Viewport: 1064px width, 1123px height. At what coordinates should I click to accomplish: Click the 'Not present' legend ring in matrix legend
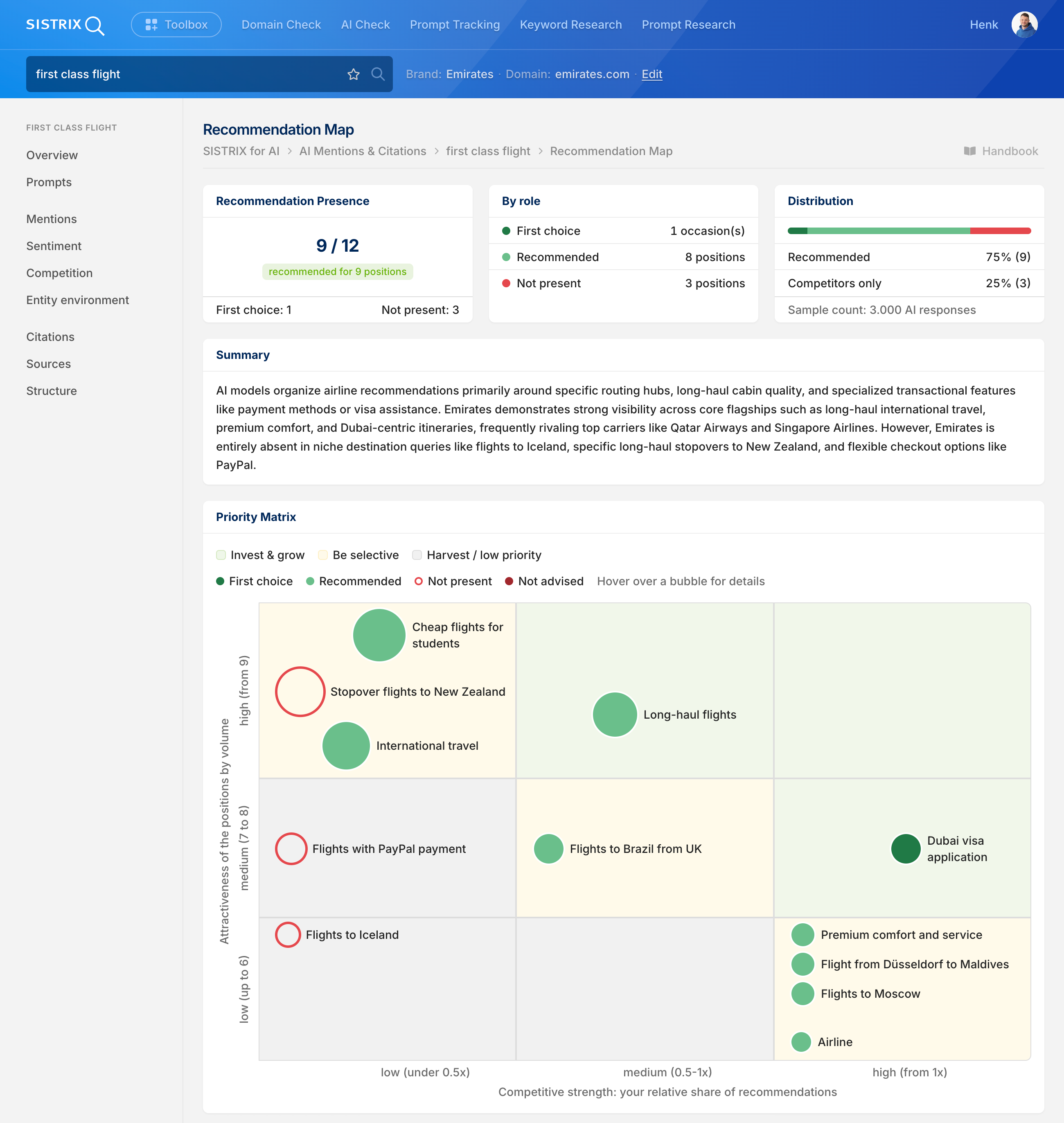coord(419,582)
